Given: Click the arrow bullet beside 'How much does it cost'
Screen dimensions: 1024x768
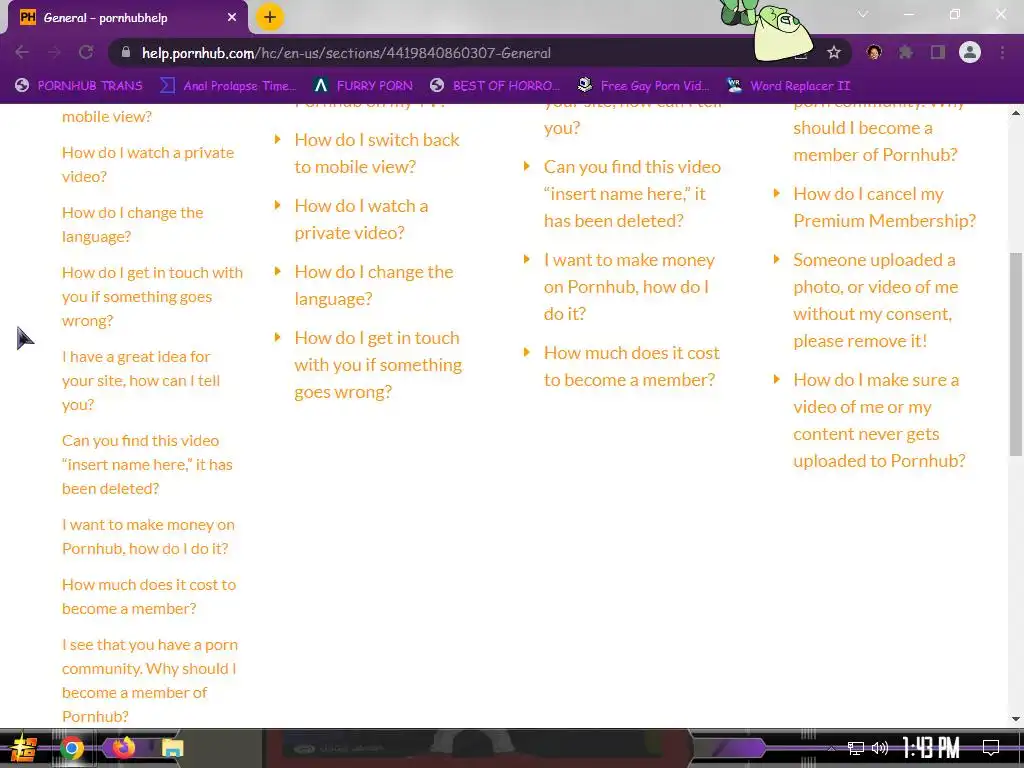Looking at the screenshot, I should tap(527, 353).
